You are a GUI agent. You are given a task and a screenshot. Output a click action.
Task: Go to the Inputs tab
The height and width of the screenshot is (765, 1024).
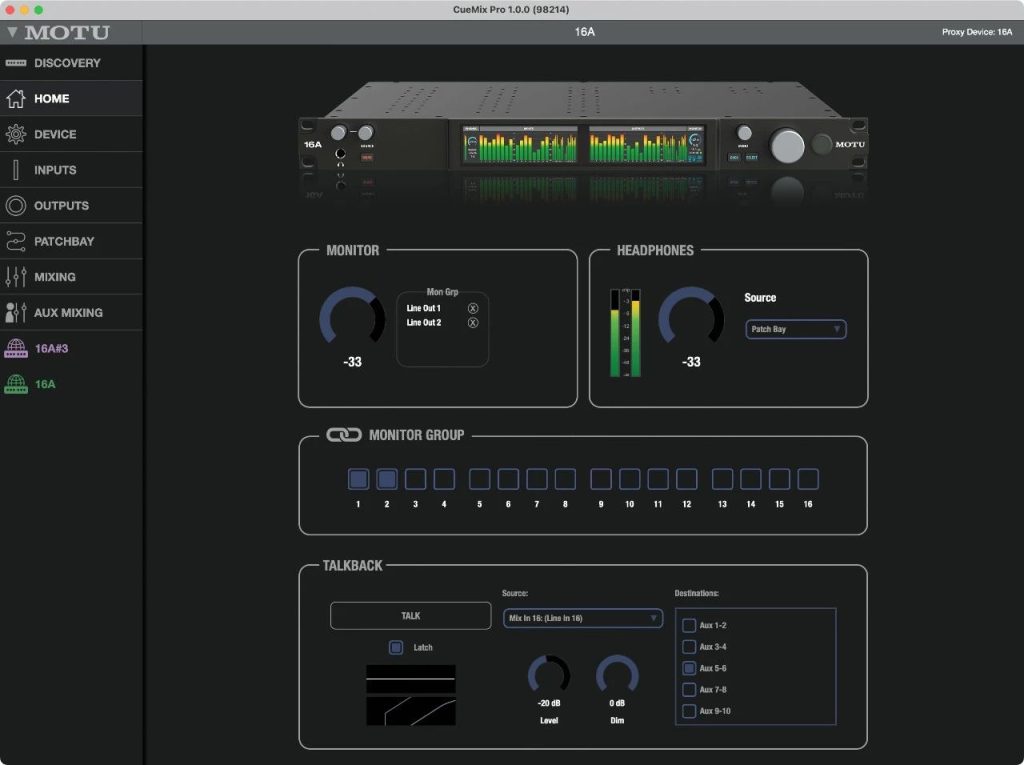tap(55, 170)
